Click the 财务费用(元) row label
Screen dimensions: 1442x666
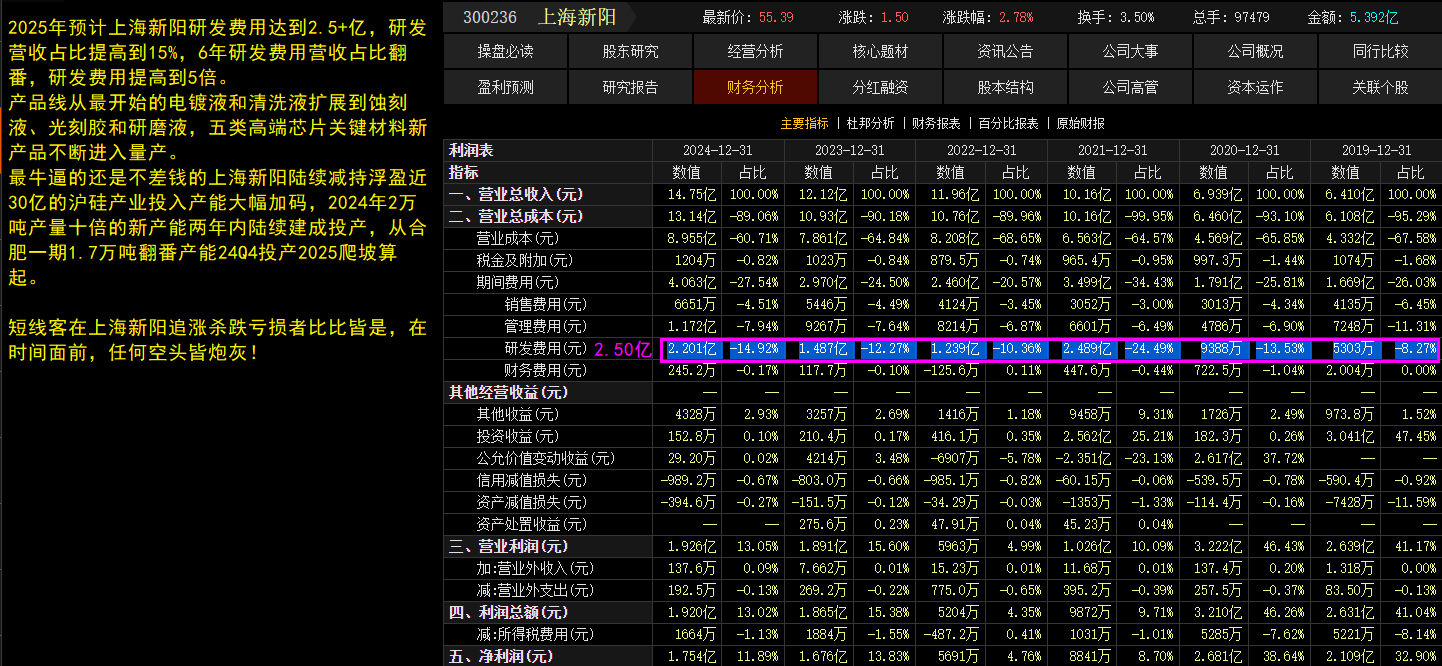click(546, 370)
